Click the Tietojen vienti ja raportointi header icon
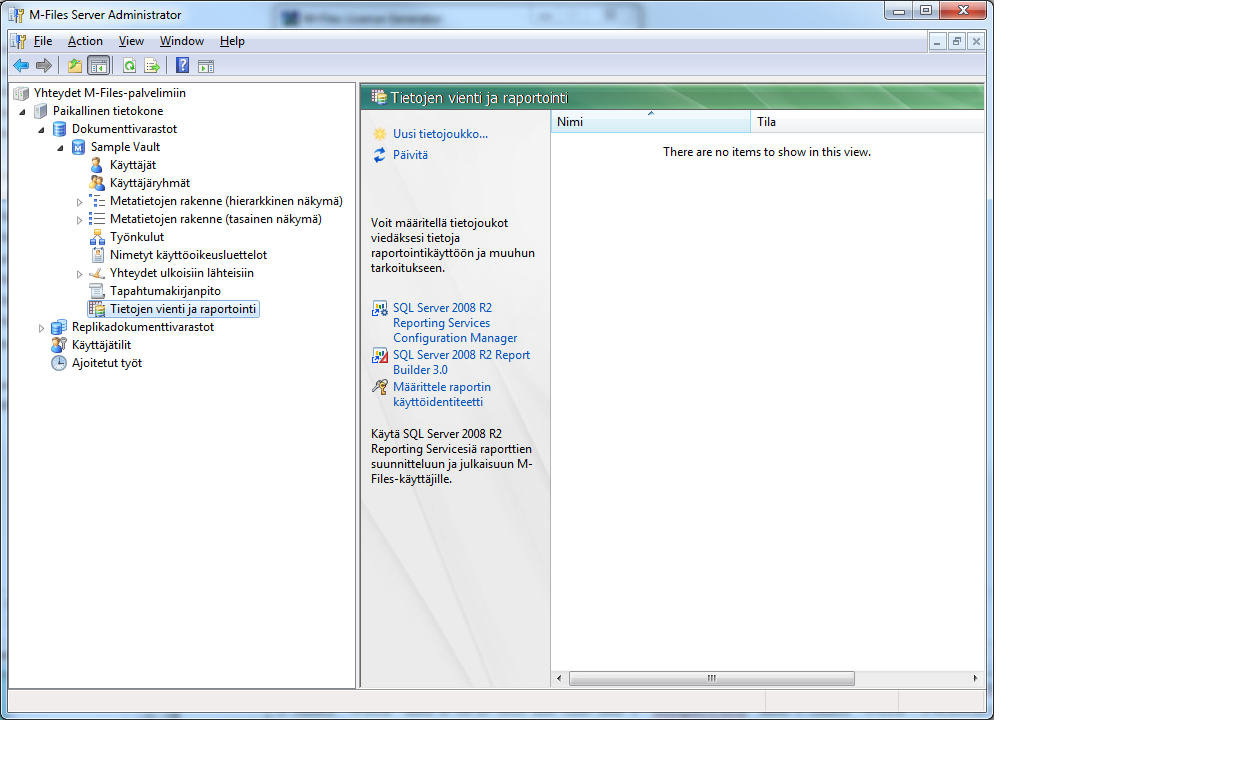The image size is (1255, 757). 379,97
